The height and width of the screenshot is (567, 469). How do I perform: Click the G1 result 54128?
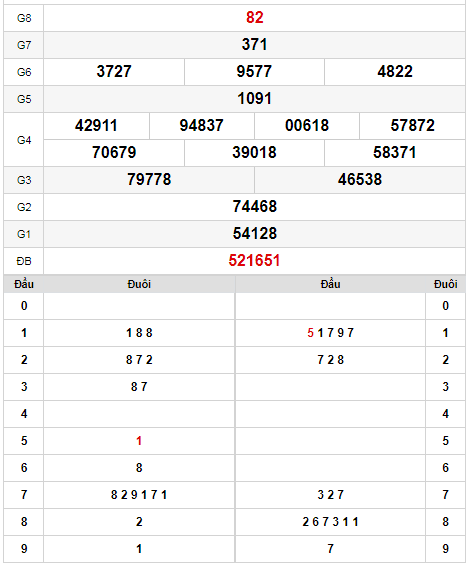(x=255, y=233)
